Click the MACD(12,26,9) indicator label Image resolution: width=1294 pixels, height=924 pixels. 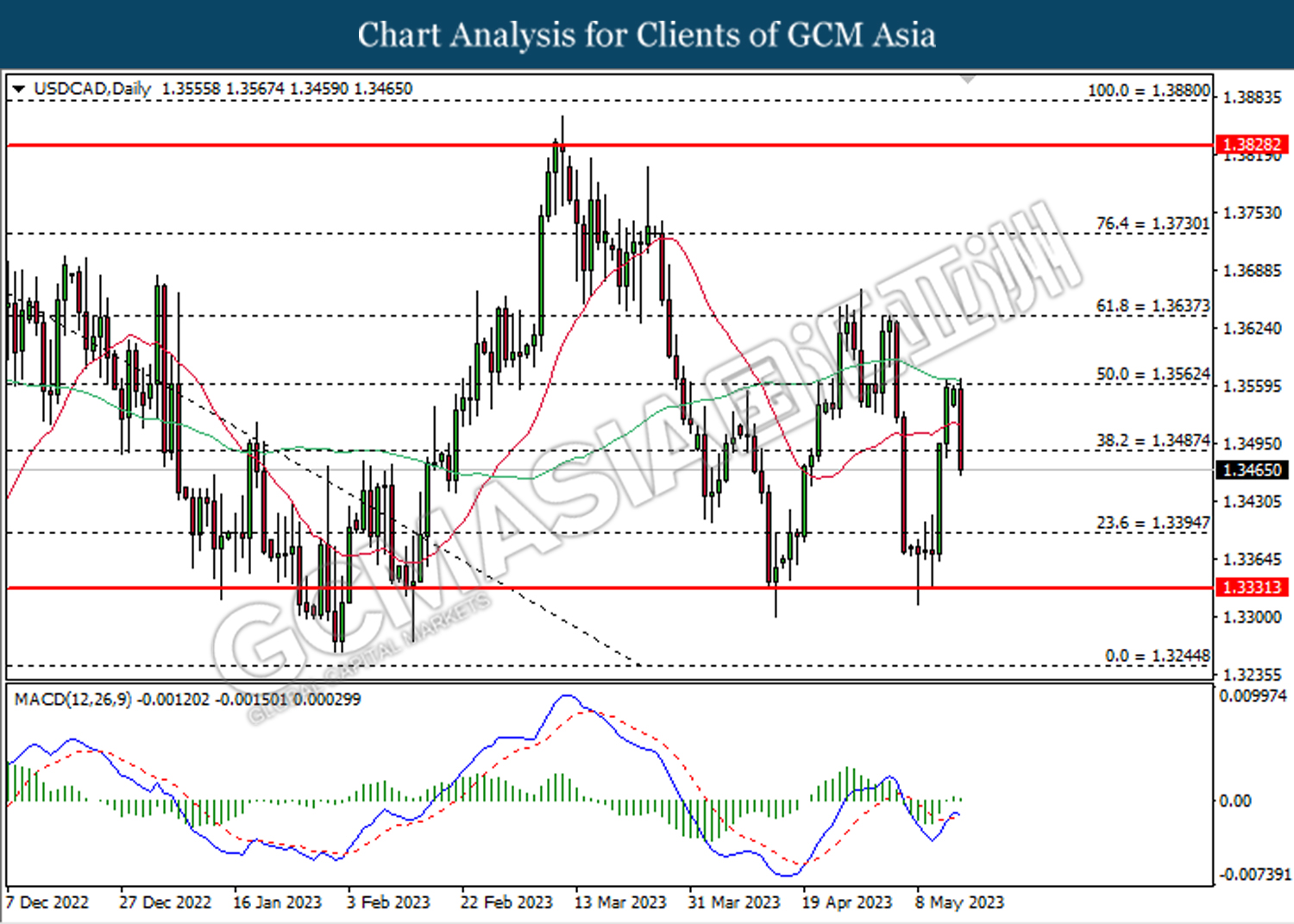73,700
